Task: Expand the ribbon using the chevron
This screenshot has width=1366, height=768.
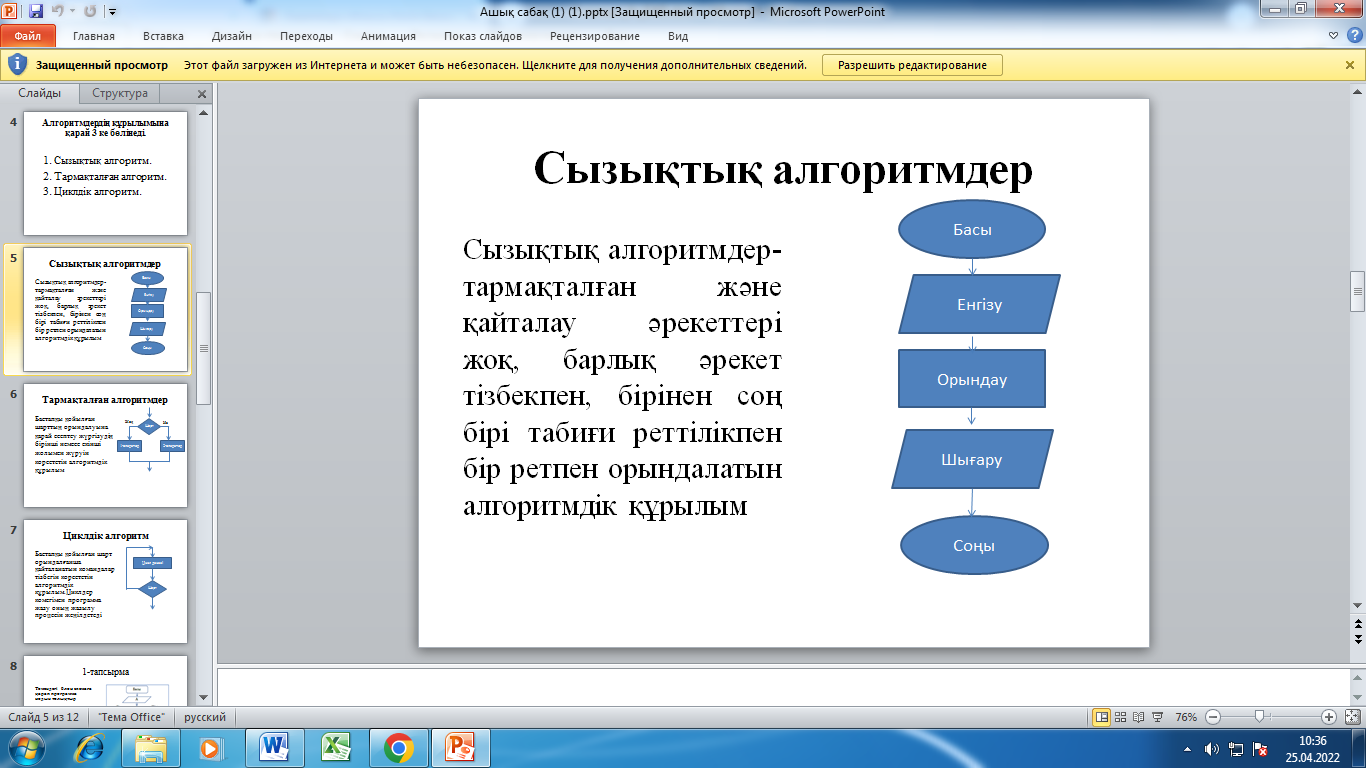Action: [1332, 36]
